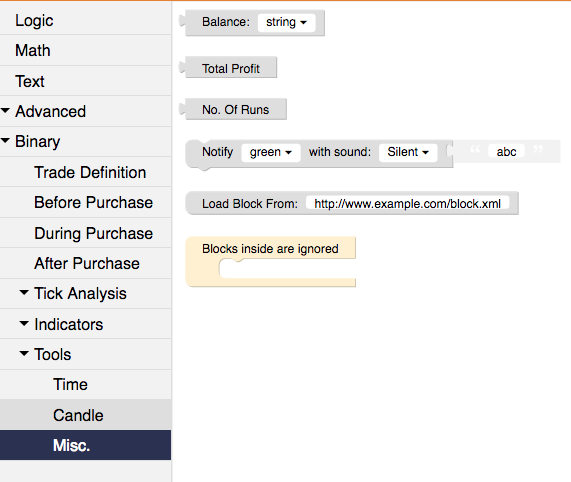Select the Total Profit block
Image resolution: width=571 pixels, height=482 pixels.
(x=231, y=68)
